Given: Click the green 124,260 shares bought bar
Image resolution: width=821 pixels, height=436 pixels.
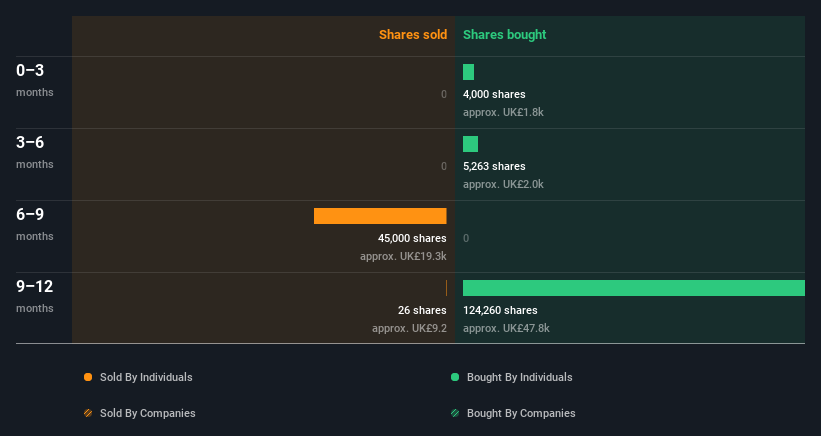Looking at the screenshot, I should click(x=634, y=288).
